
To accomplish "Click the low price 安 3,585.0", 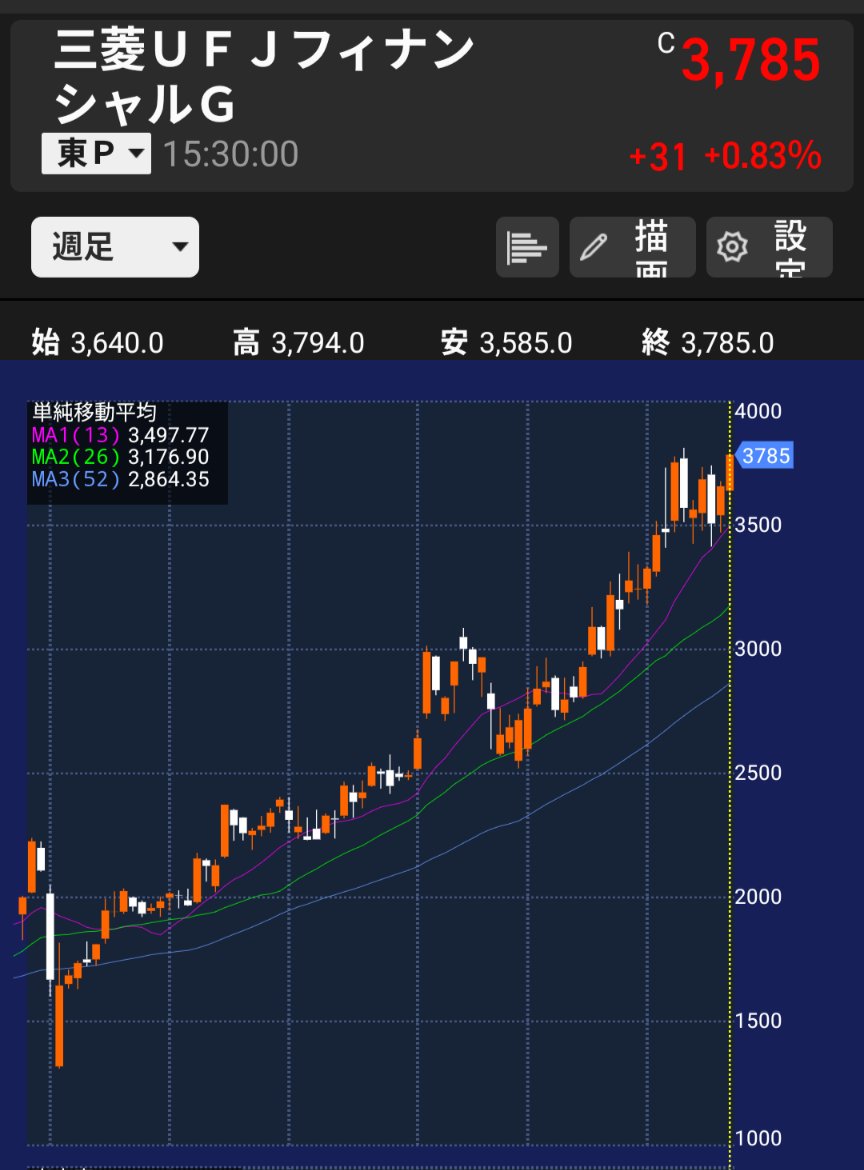I will point(506,343).
